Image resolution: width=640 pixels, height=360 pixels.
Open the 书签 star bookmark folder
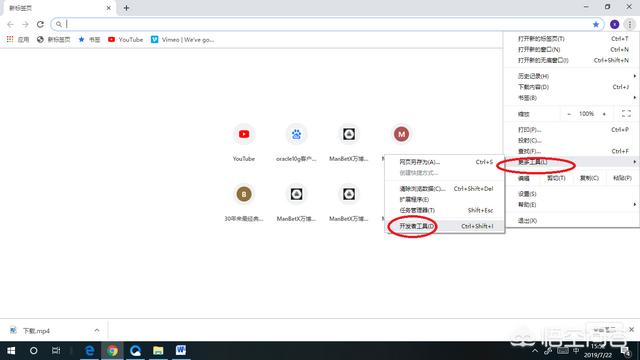pyautogui.click(x=89, y=40)
